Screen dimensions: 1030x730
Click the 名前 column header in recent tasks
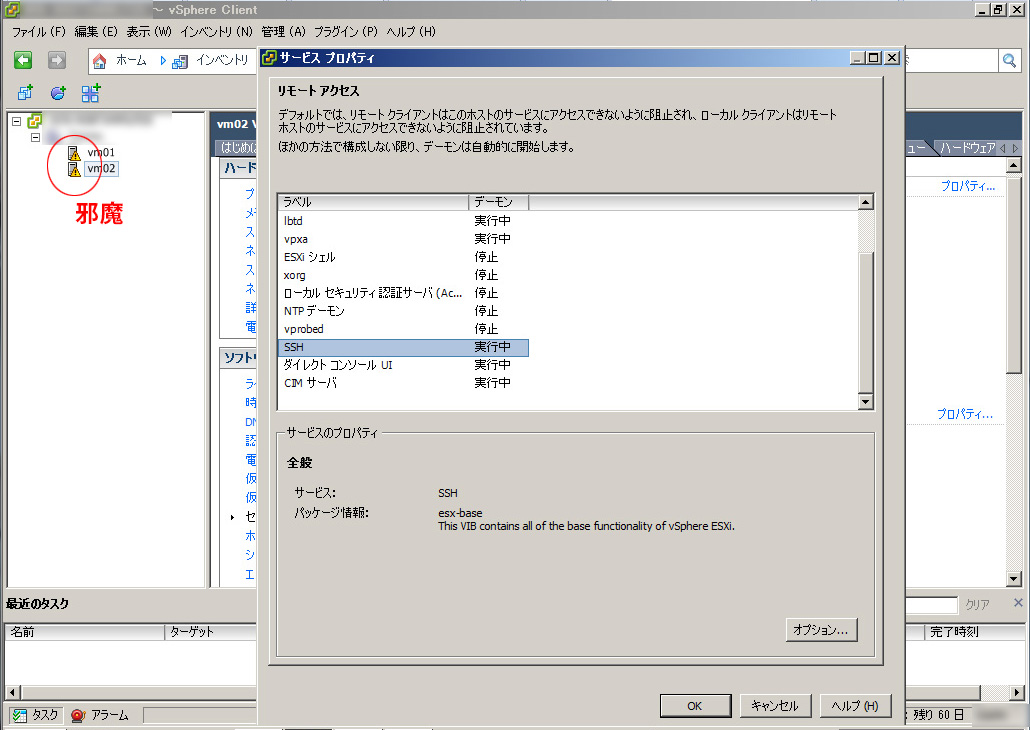click(x=85, y=631)
